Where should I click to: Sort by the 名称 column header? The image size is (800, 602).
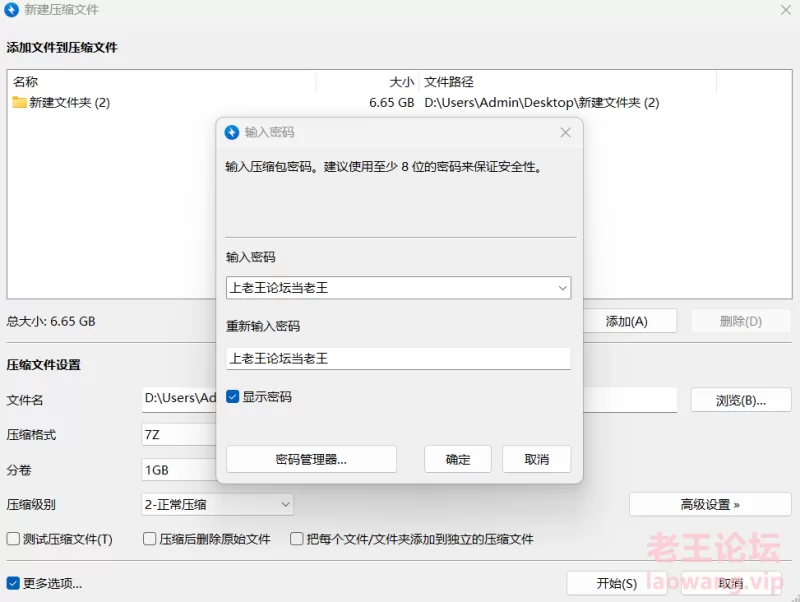pos(162,82)
